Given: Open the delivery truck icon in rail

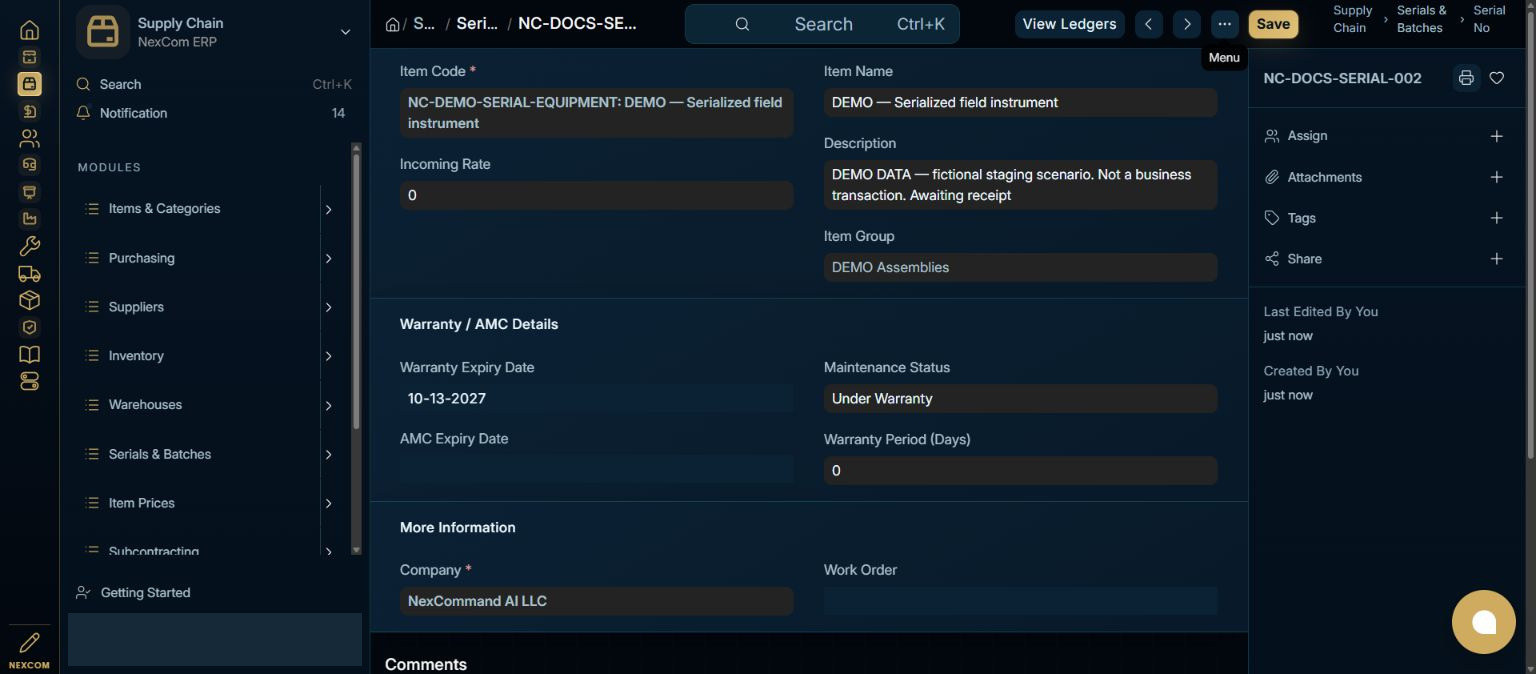Looking at the screenshot, I should (29, 273).
